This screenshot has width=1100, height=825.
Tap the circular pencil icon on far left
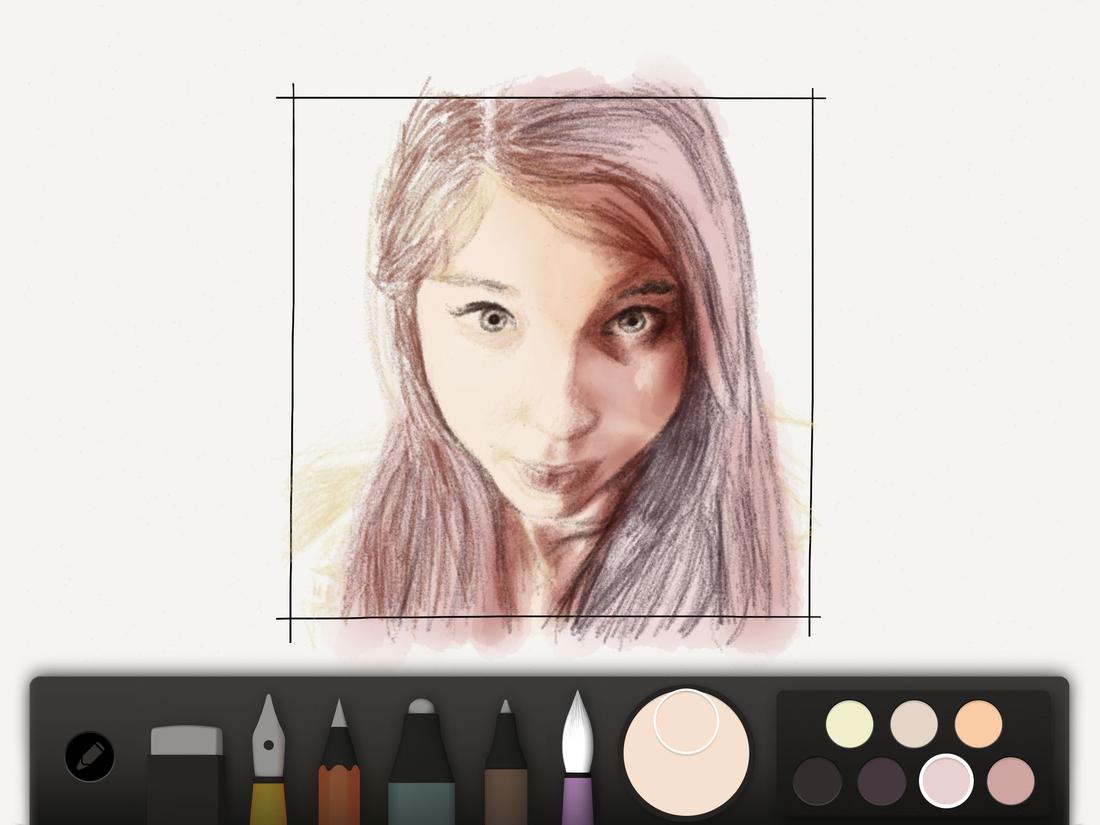tap(88, 757)
